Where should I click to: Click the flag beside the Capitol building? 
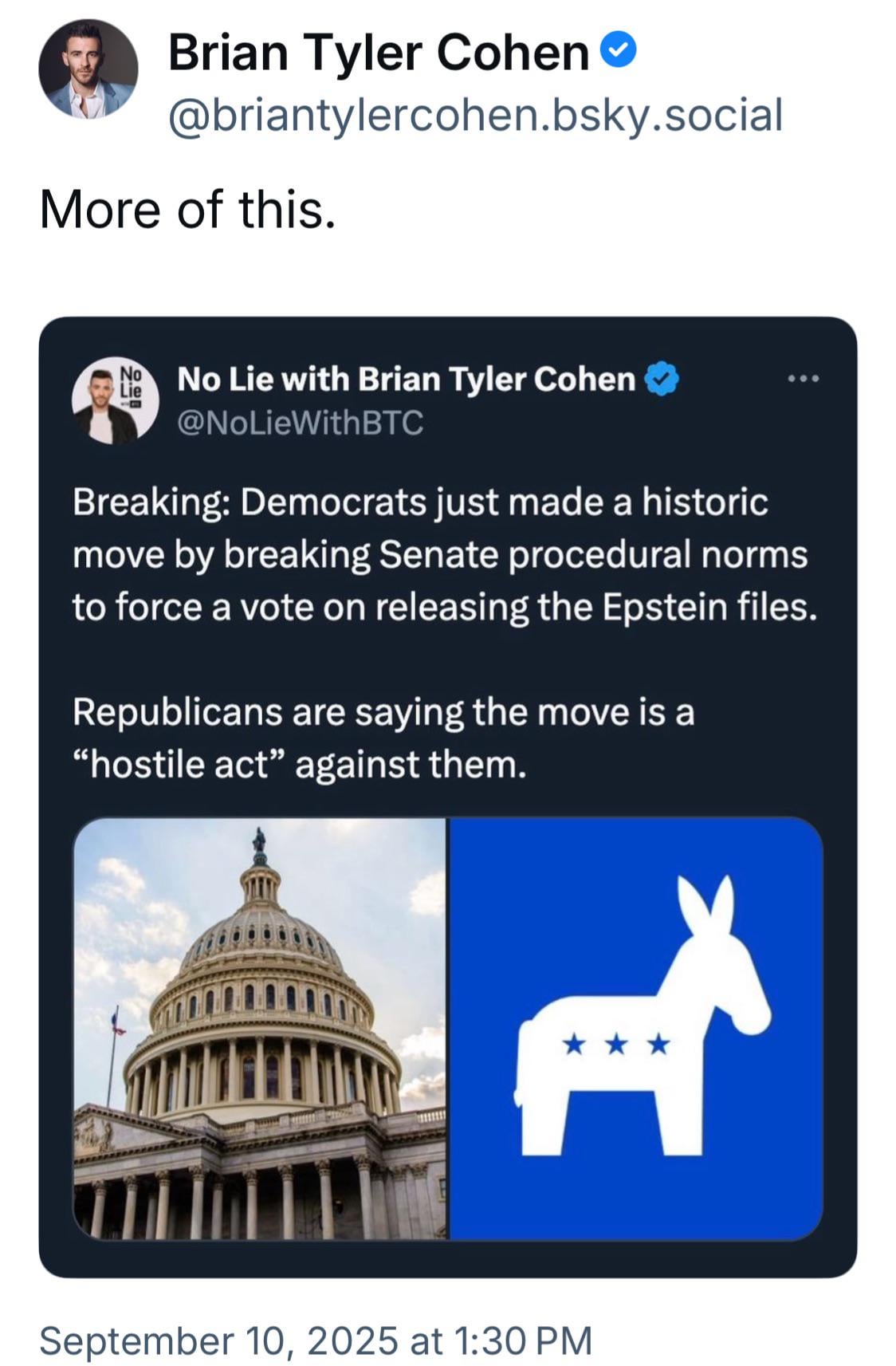(x=118, y=1022)
